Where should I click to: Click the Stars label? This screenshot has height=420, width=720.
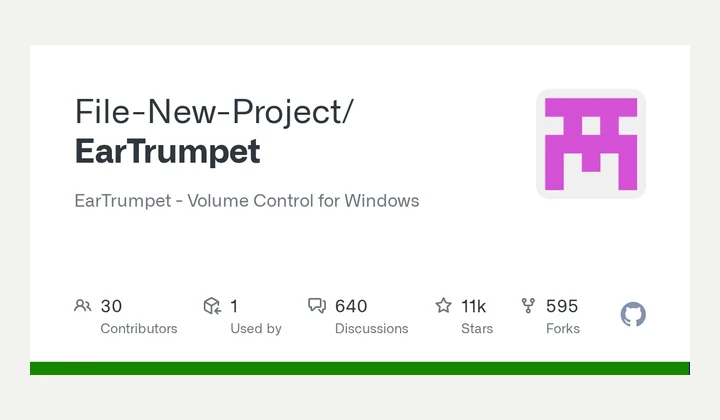(477, 329)
